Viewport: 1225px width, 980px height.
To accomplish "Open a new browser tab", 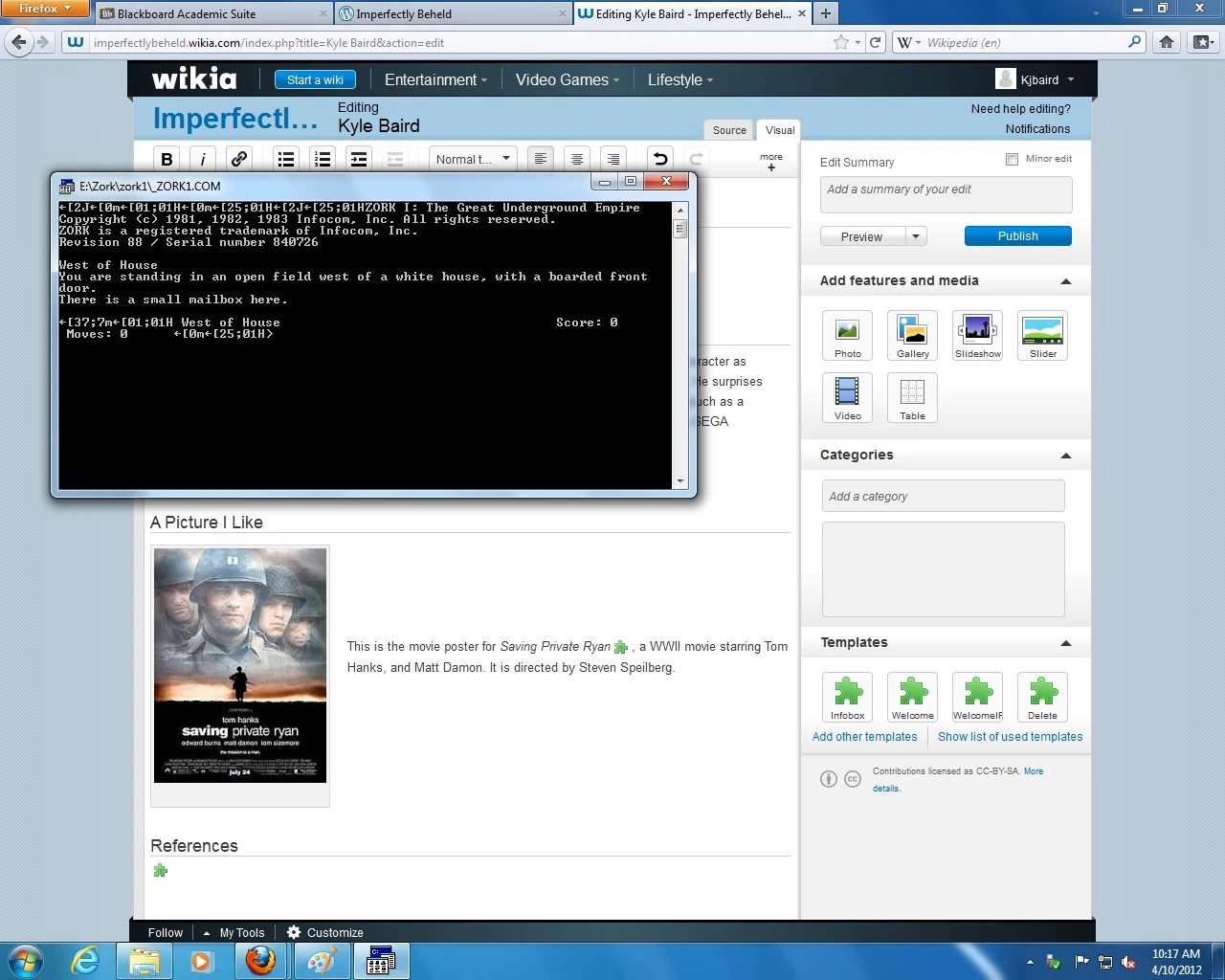I will click(x=825, y=13).
